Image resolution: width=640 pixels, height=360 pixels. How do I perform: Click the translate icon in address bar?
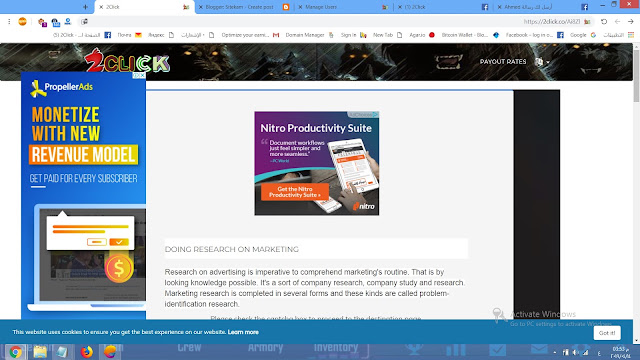[84, 22]
